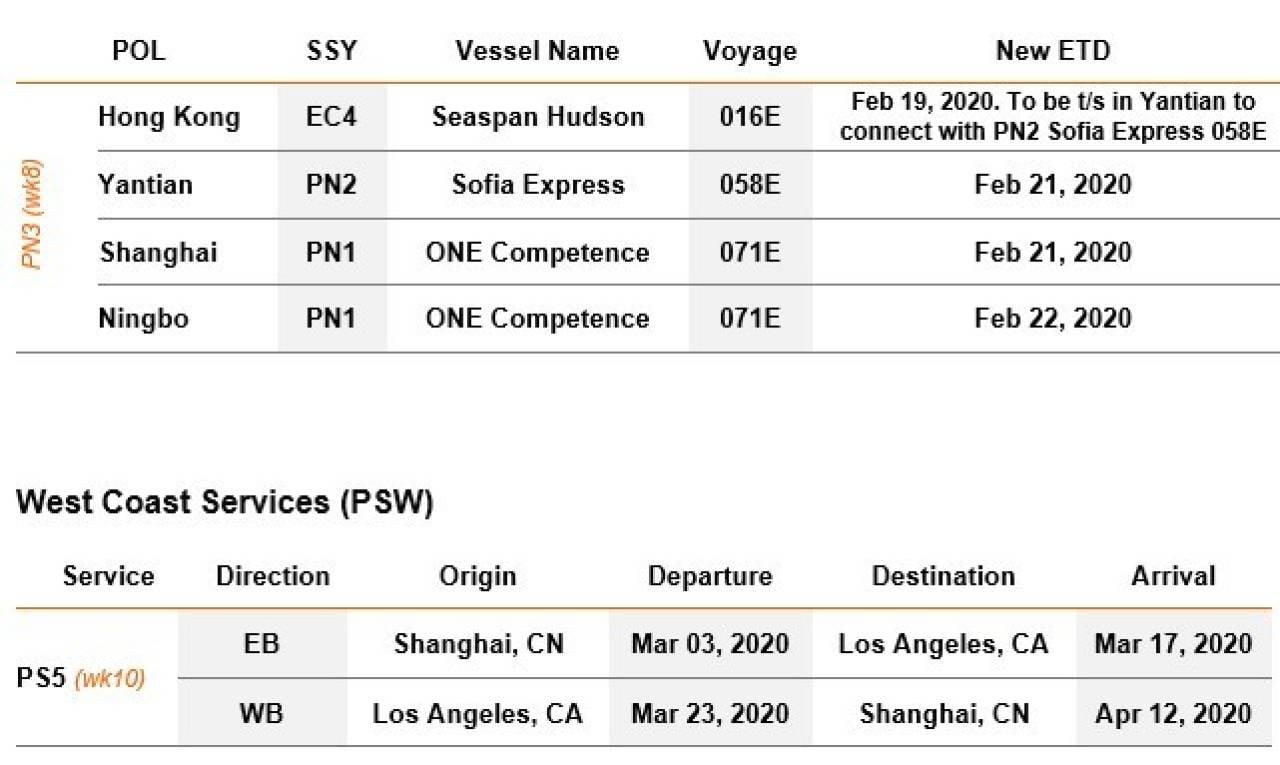The width and height of the screenshot is (1280, 765).
Task: Click the Vessel Name column header
Action: pos(538,51)
